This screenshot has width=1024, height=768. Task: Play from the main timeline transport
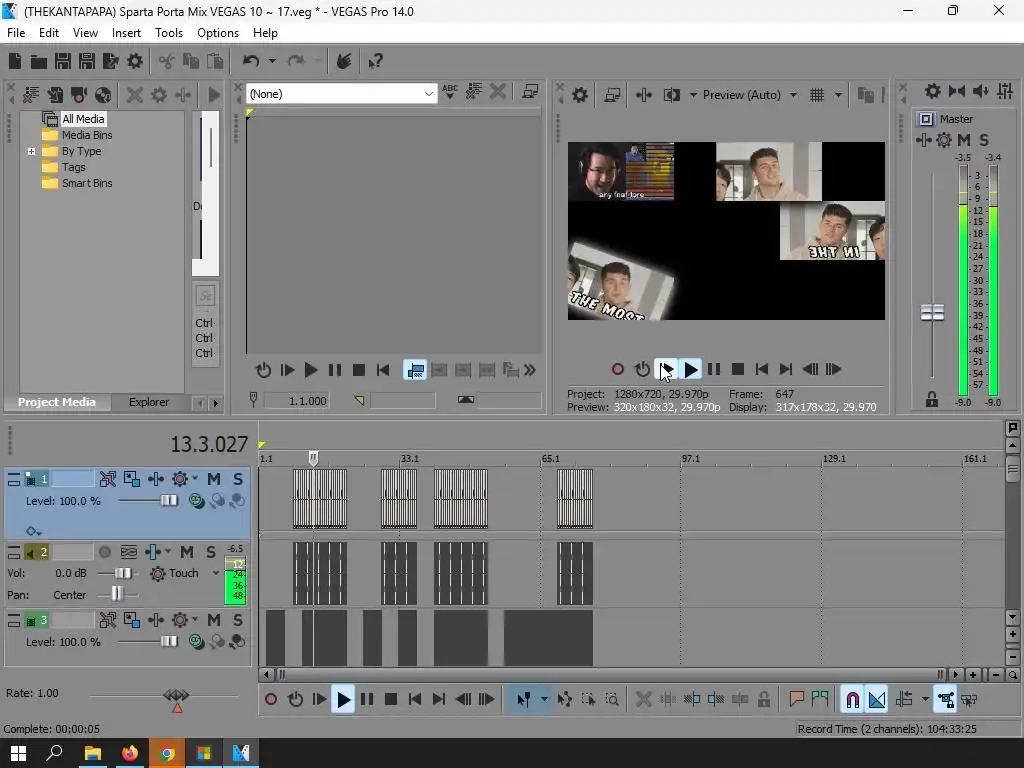pyautogui.click(x=343, y=700)
